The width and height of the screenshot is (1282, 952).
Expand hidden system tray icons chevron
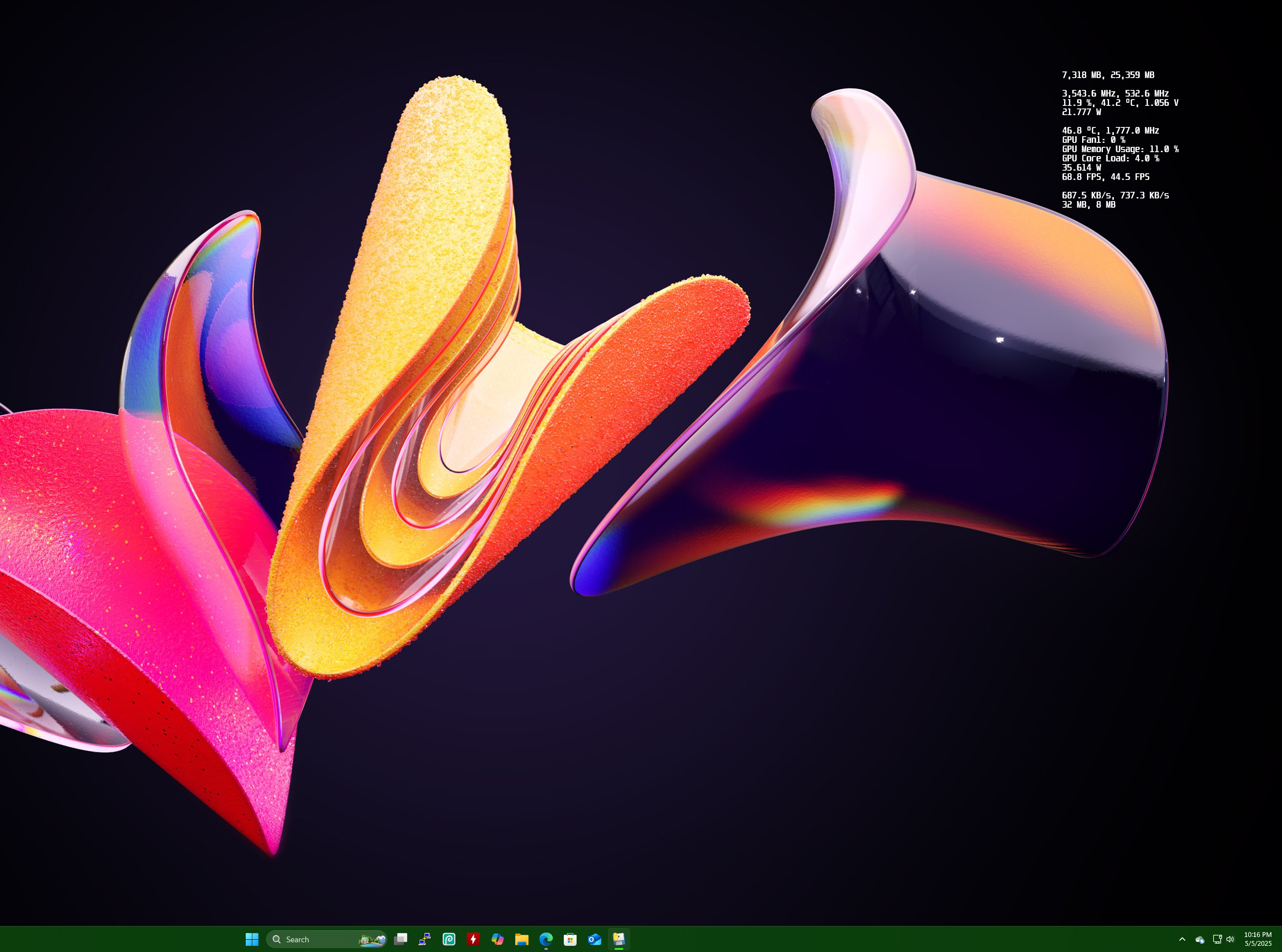coord(1182,939)
